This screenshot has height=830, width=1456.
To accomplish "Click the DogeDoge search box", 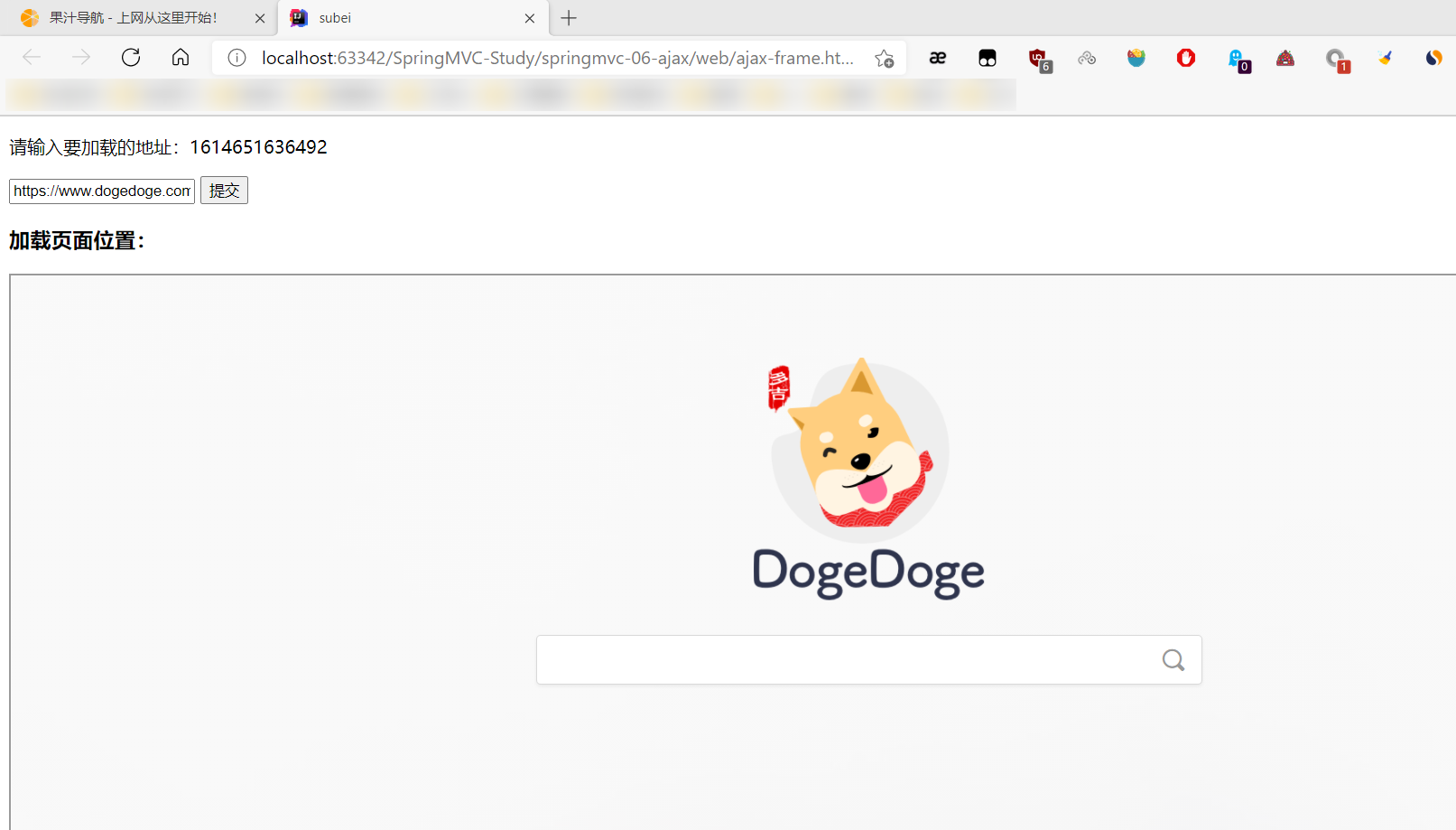I will pos(849,660).
